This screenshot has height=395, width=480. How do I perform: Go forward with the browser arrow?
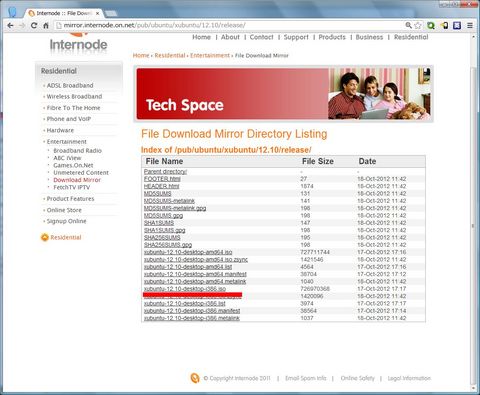pyautogui.click(x=22, y=25)
